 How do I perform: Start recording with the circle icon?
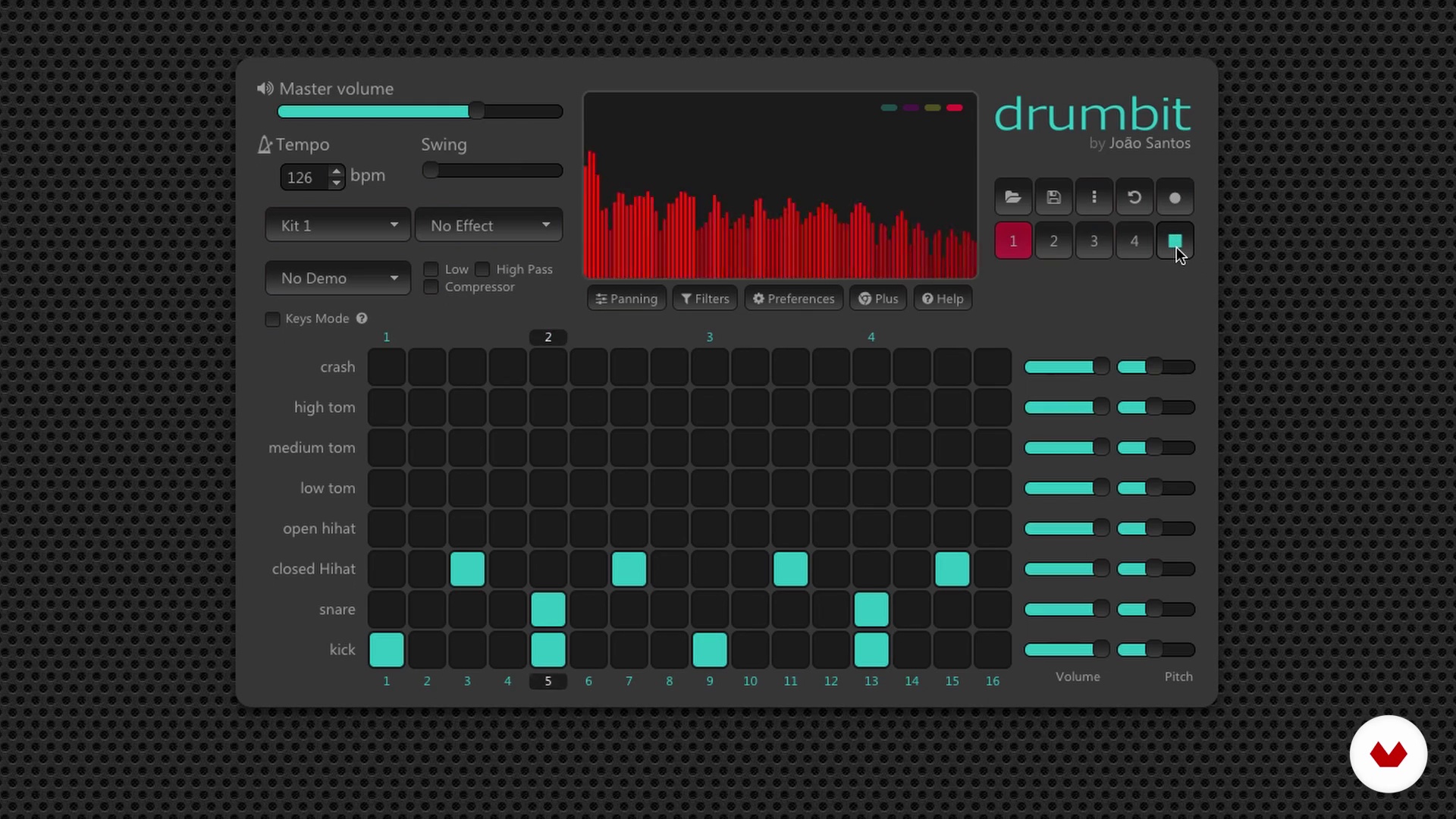[1175, 197]
